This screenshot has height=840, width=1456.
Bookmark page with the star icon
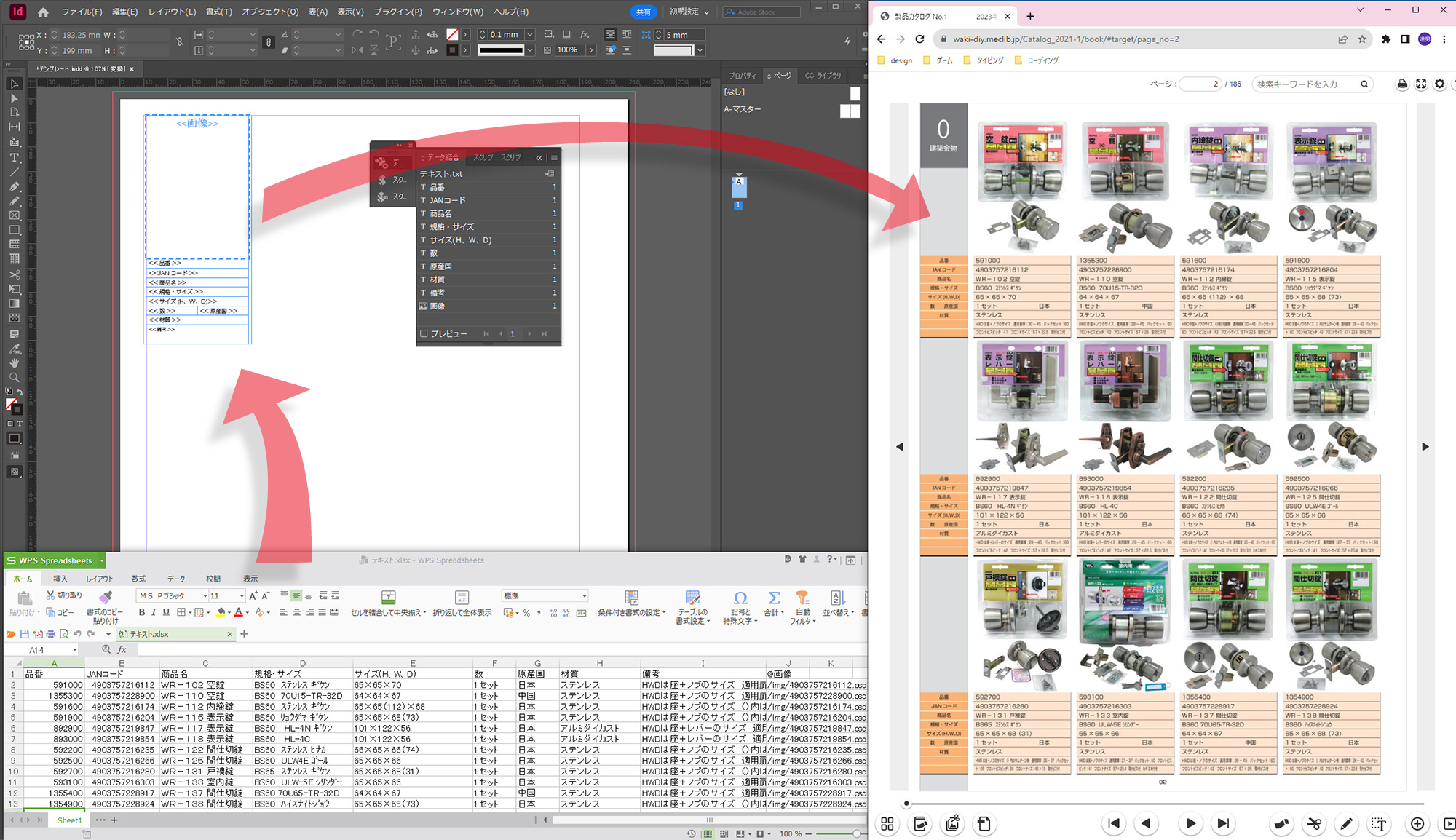click(1362, 39)
